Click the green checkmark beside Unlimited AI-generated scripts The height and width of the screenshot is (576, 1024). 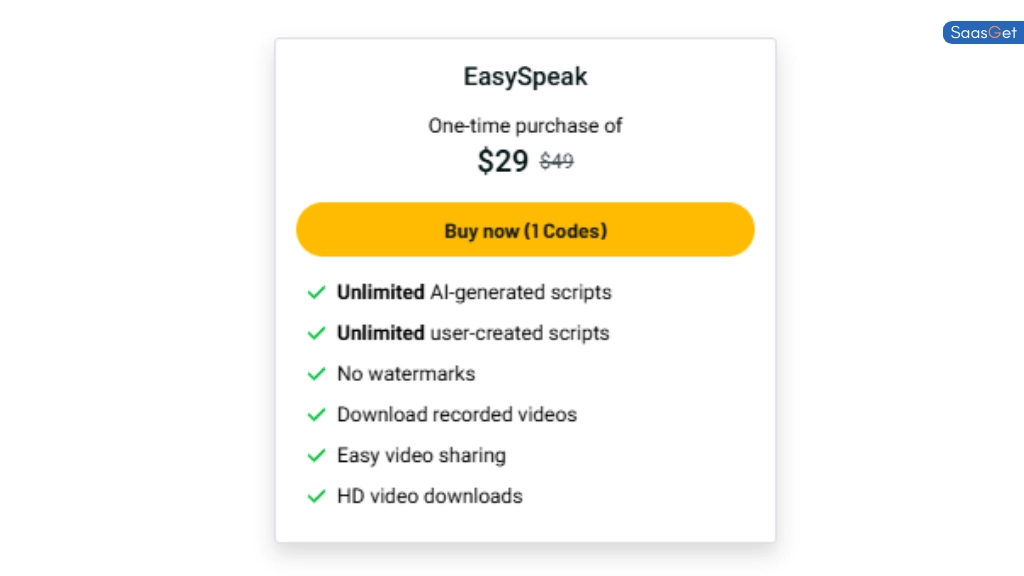(317, 292)
